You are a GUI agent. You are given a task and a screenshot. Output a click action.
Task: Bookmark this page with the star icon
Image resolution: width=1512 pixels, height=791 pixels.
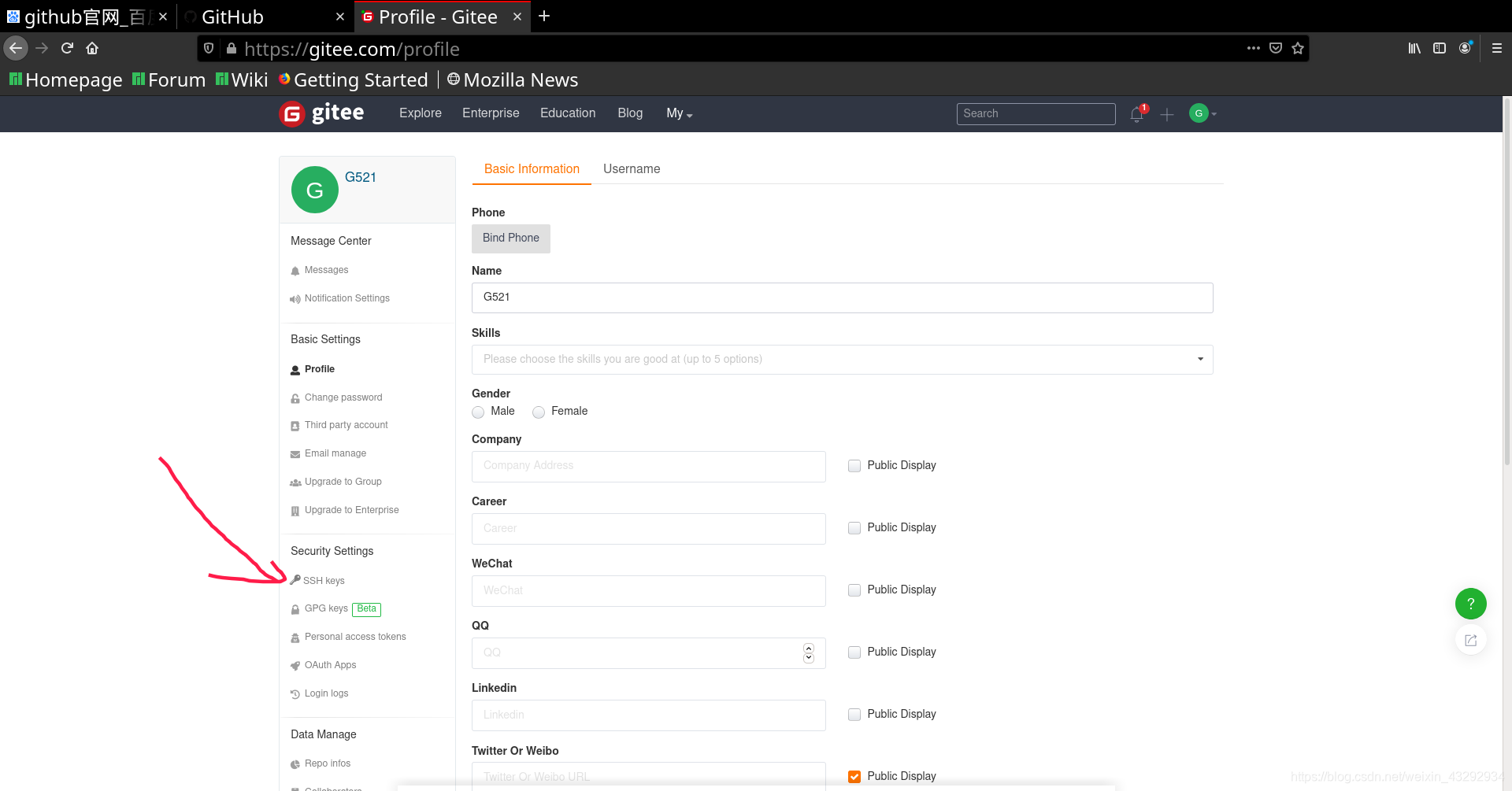coord(1298,48)
